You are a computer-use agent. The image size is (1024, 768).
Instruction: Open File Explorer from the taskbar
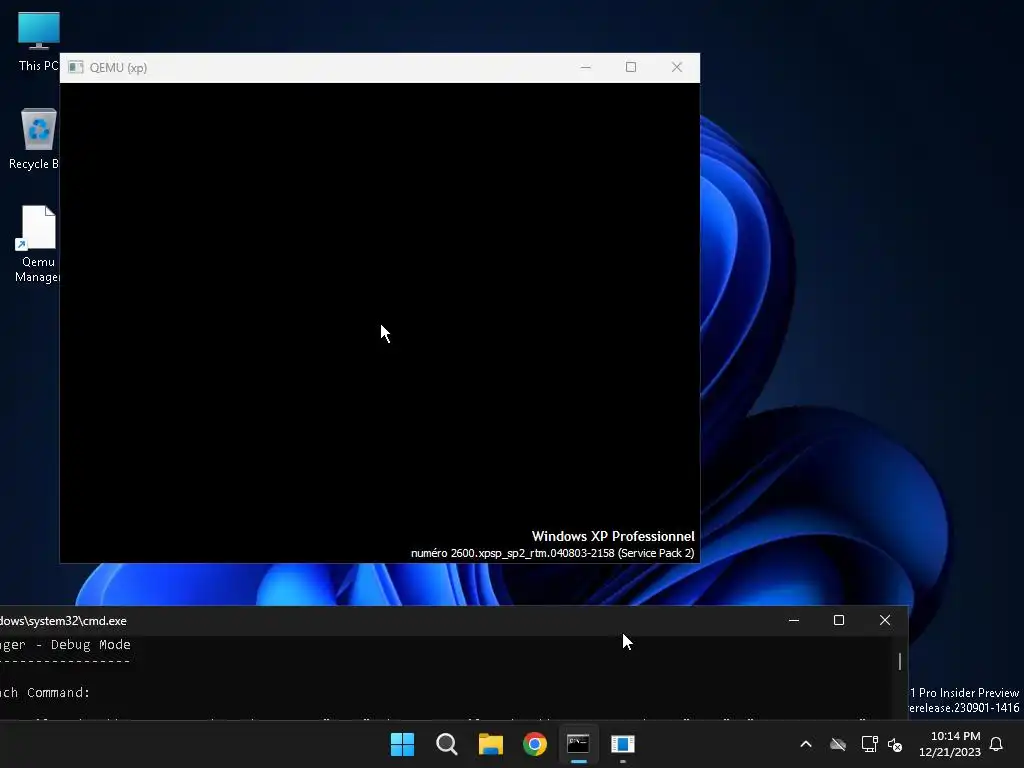pyautogui.click(x=490, y=744)
